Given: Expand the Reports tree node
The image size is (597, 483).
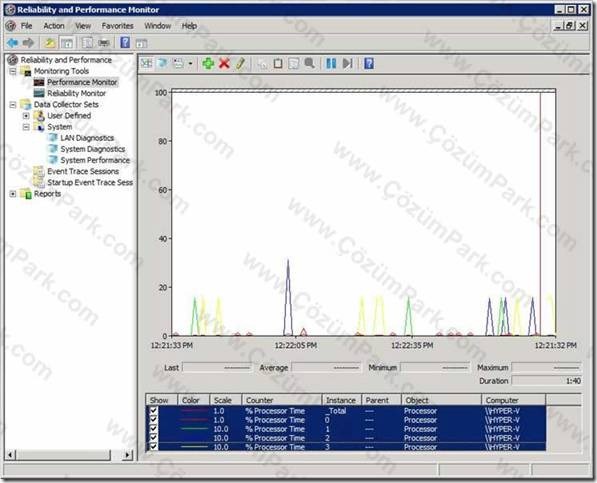Looking at the screenshot, I should tap(13, 194).
